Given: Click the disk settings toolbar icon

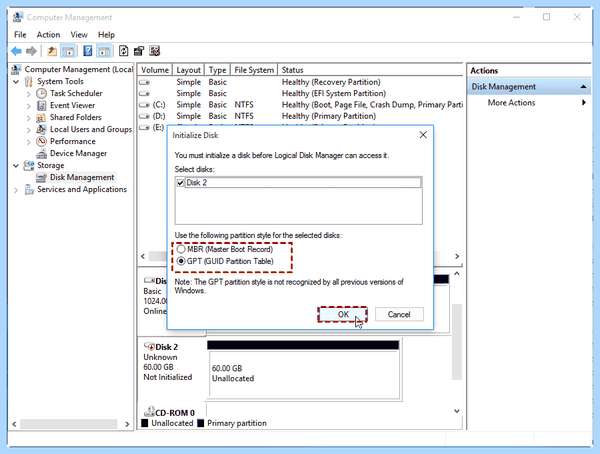Looking at the screenshot, I should pos(155,51).
